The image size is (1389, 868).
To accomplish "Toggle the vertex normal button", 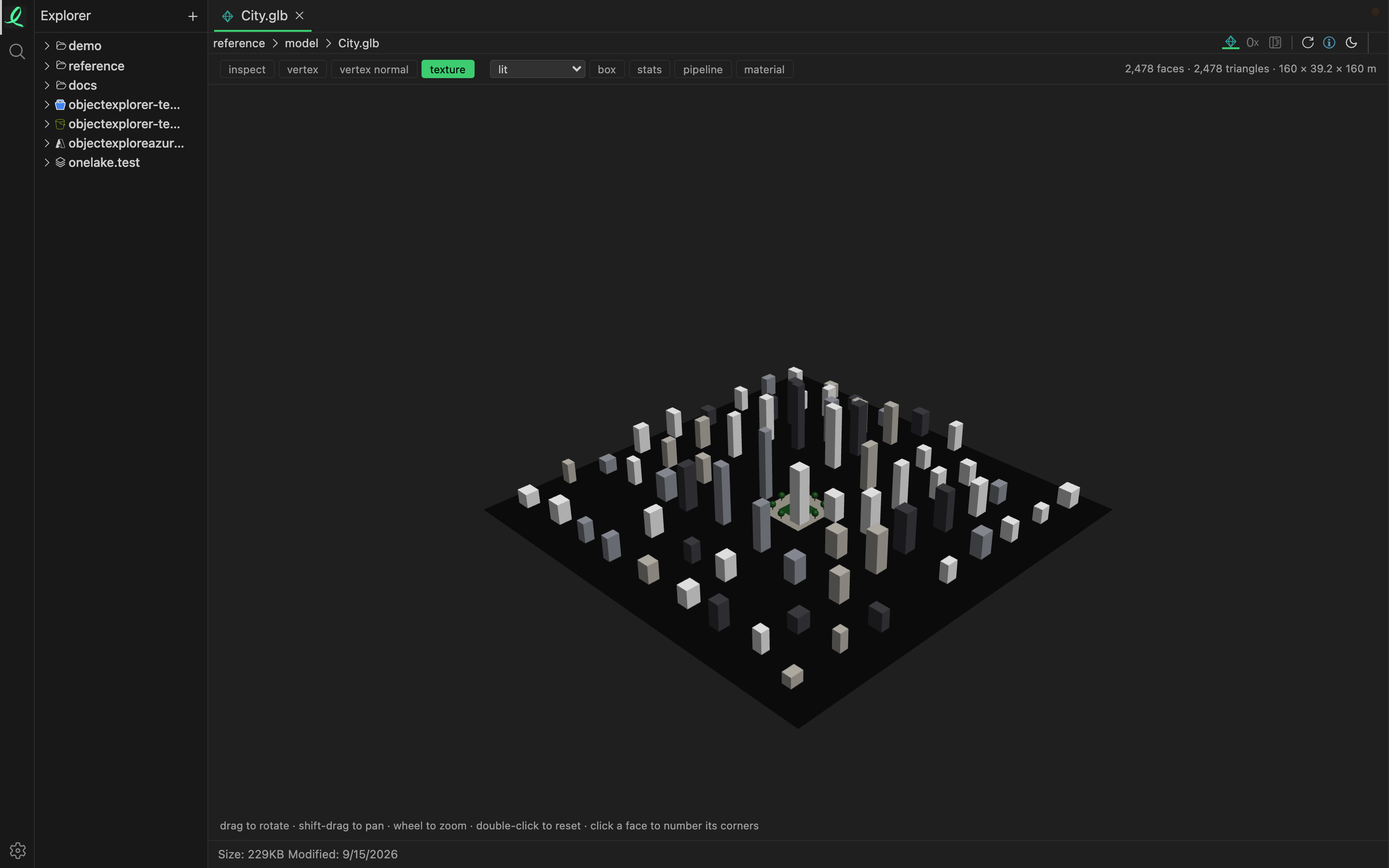I will [374, 69].
